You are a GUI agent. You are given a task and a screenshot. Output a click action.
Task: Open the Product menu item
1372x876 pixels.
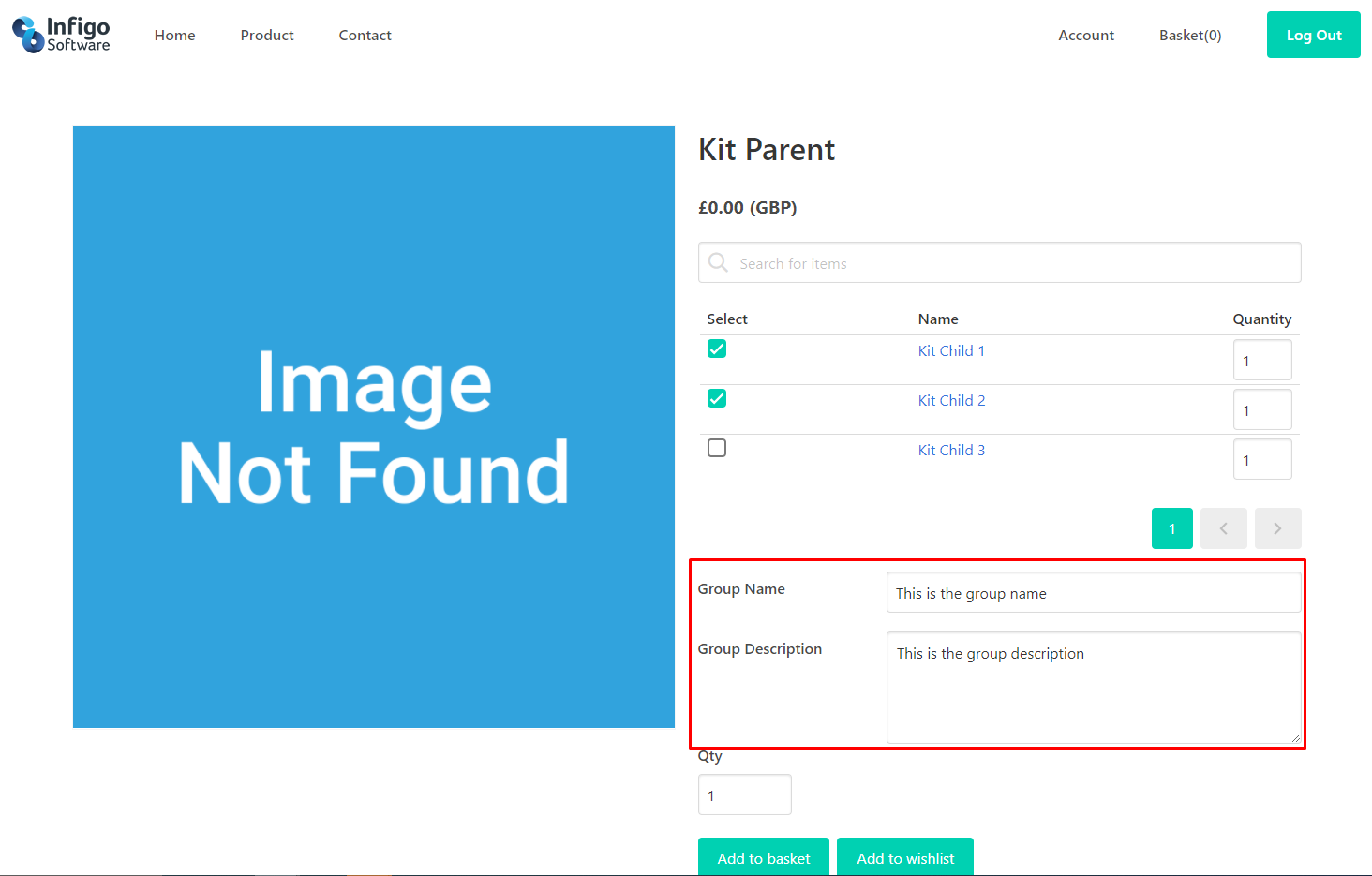[267, 35]
